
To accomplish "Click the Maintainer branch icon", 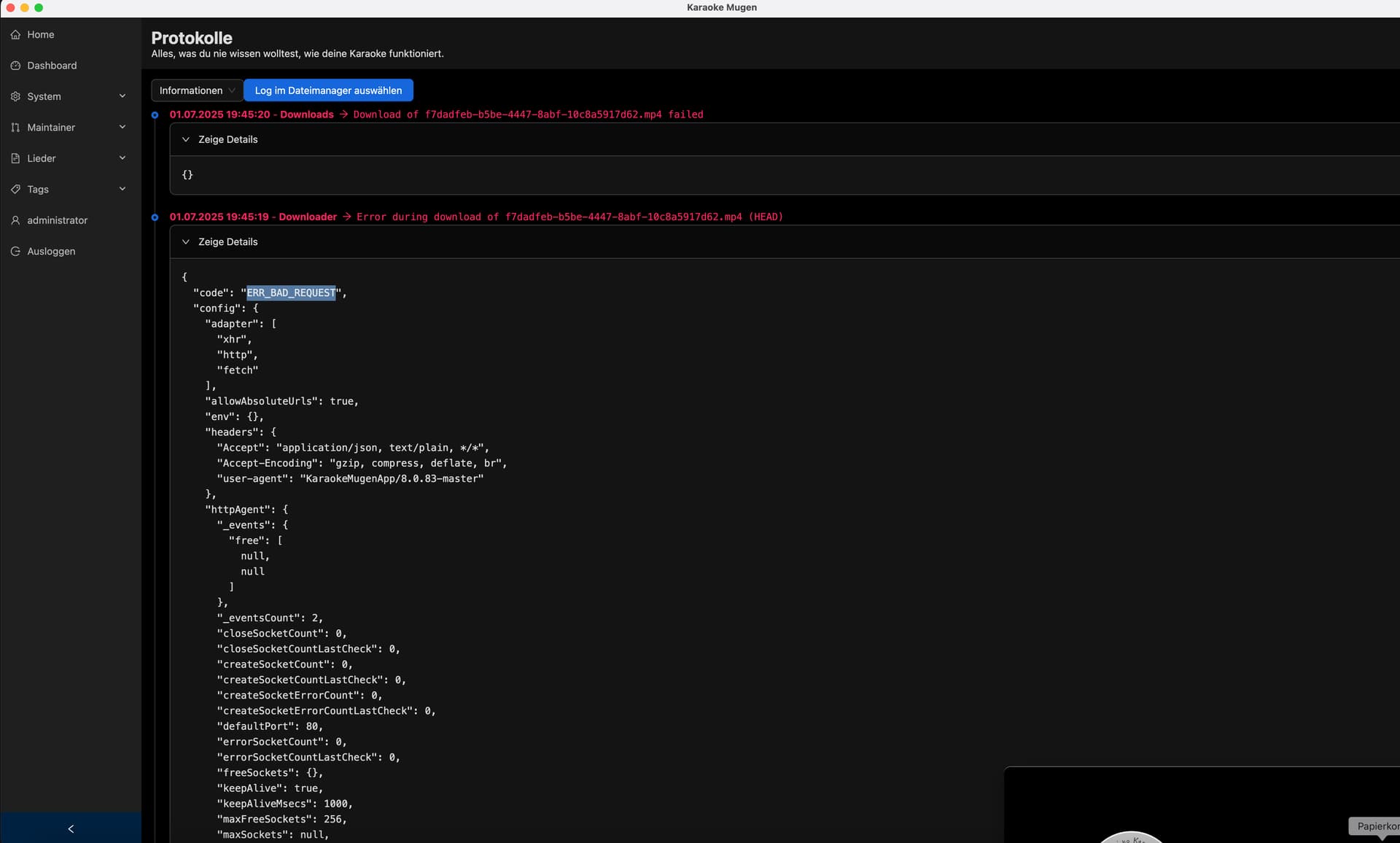I will tap(15, 128).
